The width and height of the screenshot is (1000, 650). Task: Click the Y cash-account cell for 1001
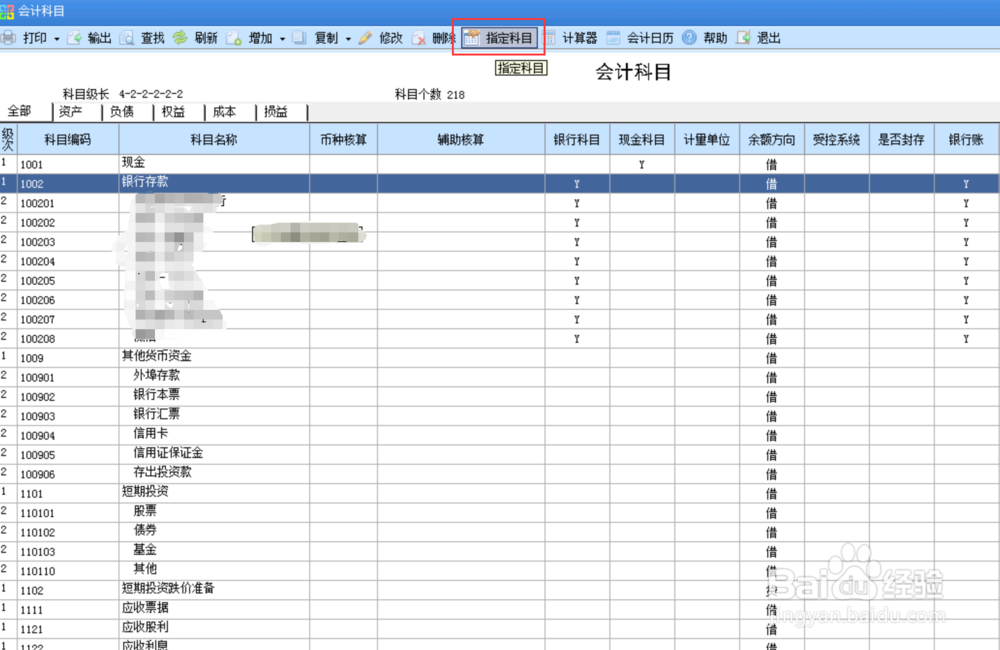pyautogui.click(x=642, y=165)
